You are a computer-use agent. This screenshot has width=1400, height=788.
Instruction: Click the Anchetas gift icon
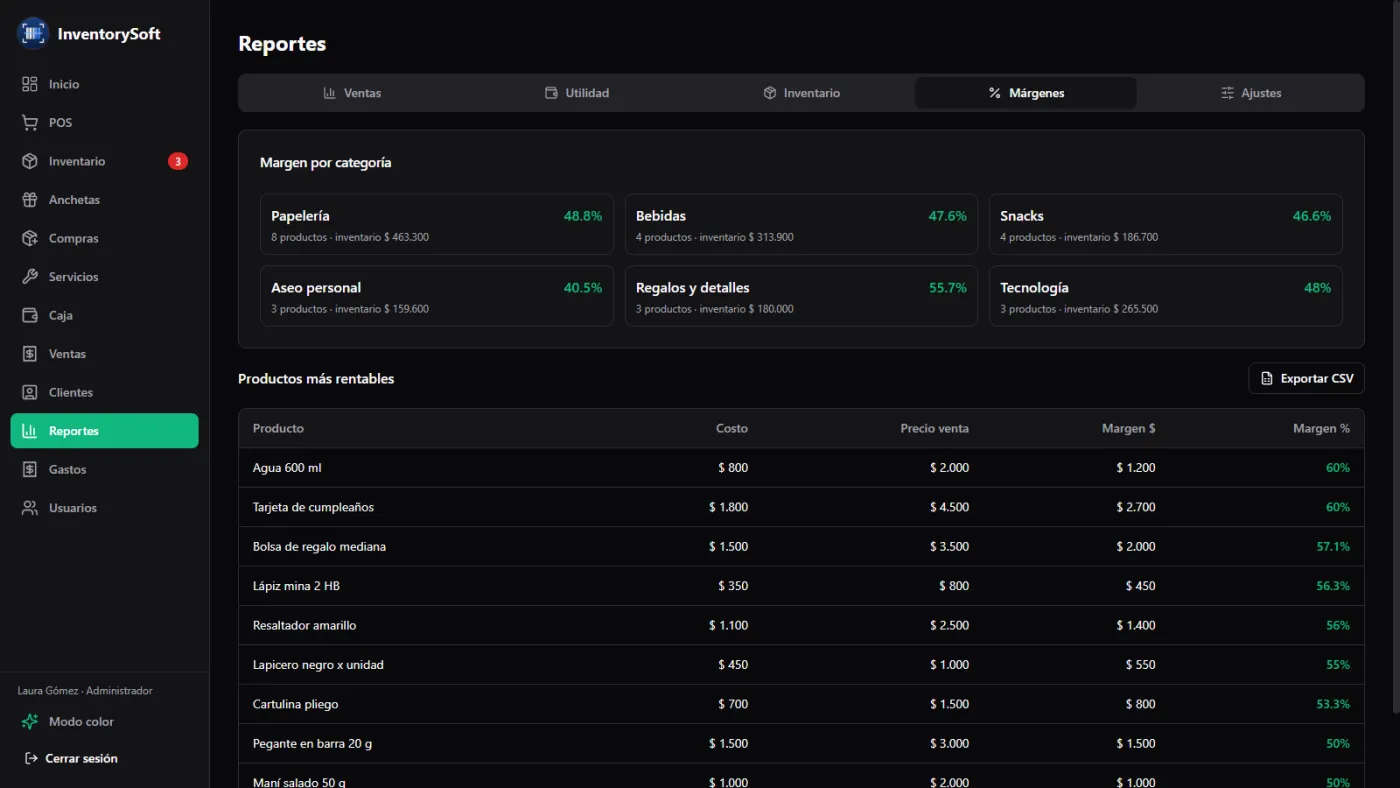[30, 200]
